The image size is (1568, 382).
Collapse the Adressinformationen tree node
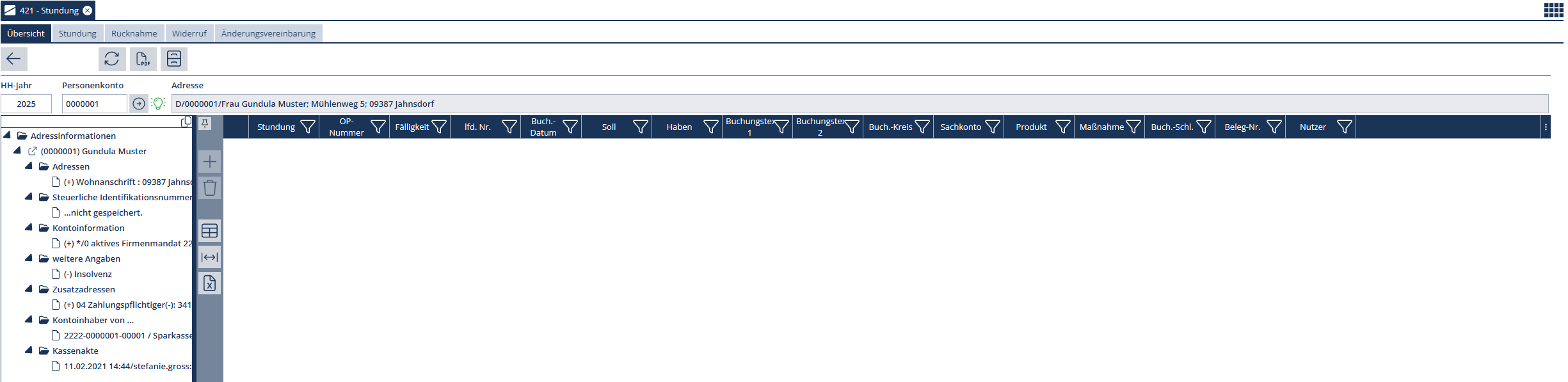pos(7,136)
